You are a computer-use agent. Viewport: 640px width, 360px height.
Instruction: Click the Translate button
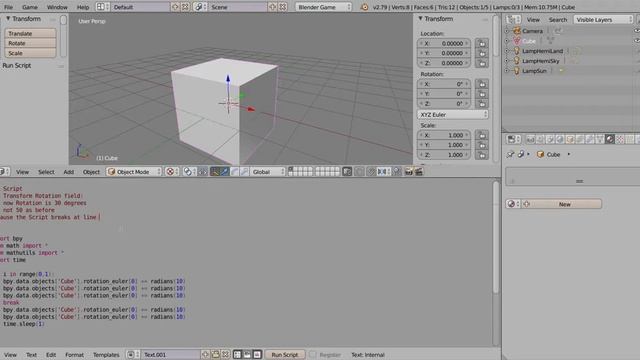(x=30, y=33)
